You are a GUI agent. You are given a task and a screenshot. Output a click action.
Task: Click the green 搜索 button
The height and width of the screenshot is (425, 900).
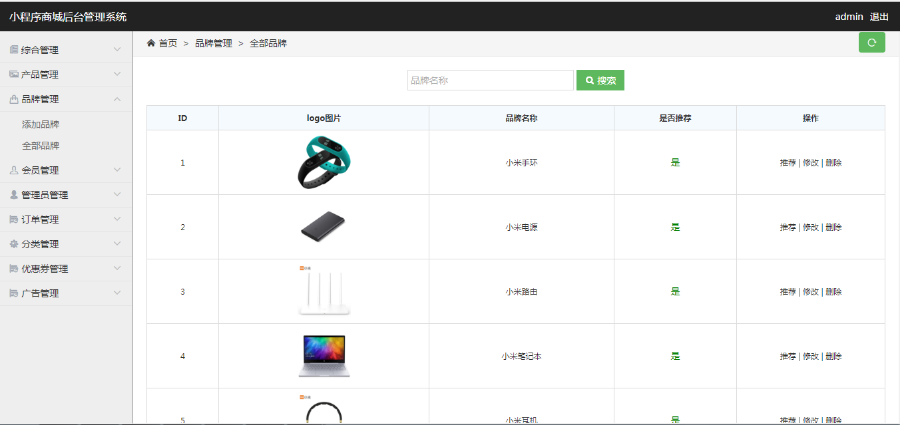coord(600,80)
